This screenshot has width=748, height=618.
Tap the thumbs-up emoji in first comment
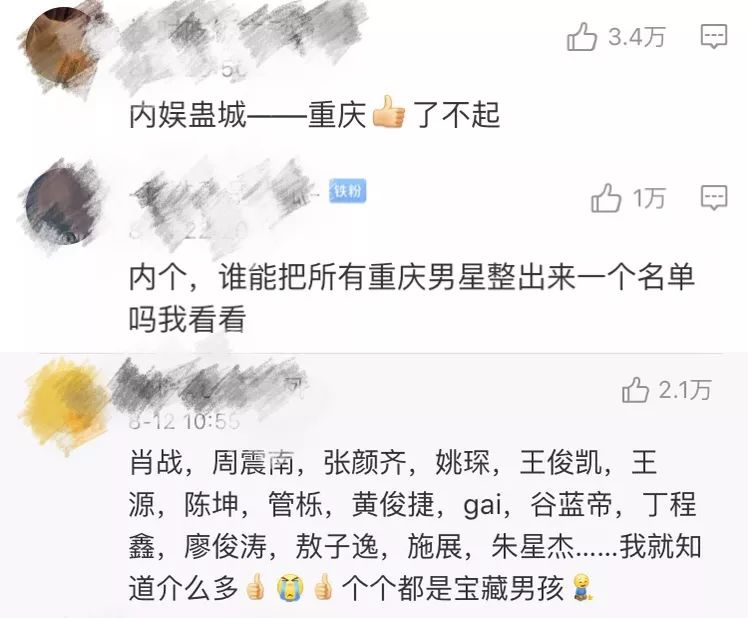pyautogui.click(x=388, y=112)
